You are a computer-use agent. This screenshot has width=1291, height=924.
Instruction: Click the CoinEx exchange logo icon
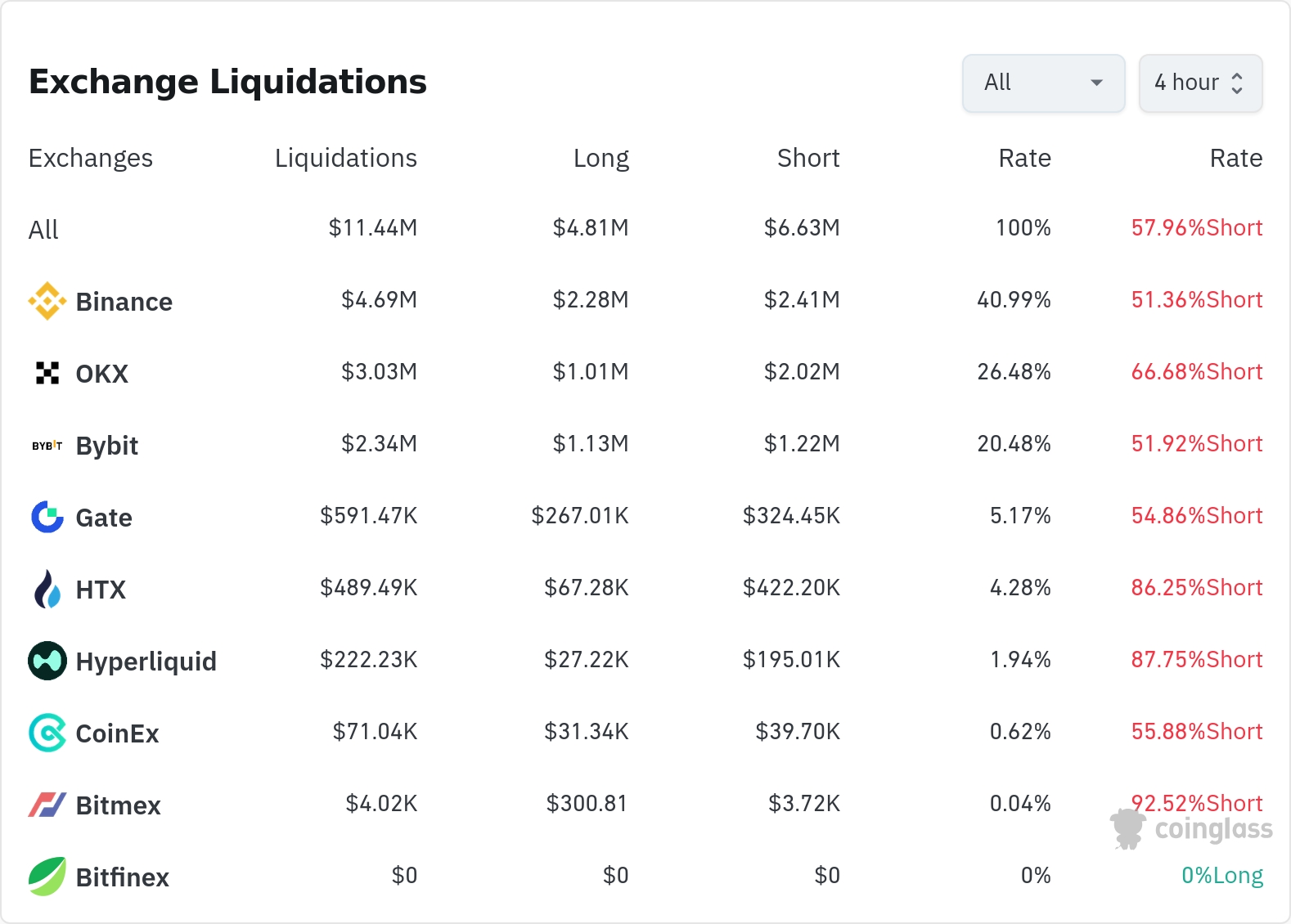pos(47,733)
